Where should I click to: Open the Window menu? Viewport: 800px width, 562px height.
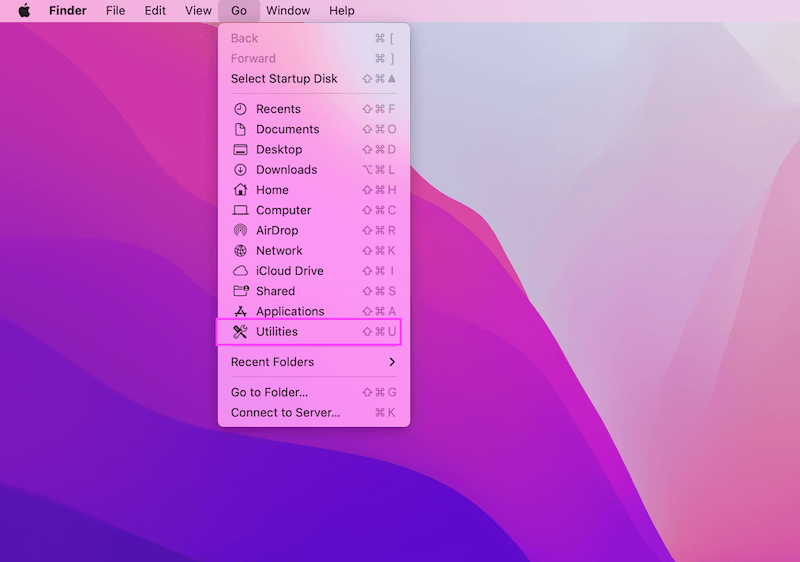click(x=288, y=10)
